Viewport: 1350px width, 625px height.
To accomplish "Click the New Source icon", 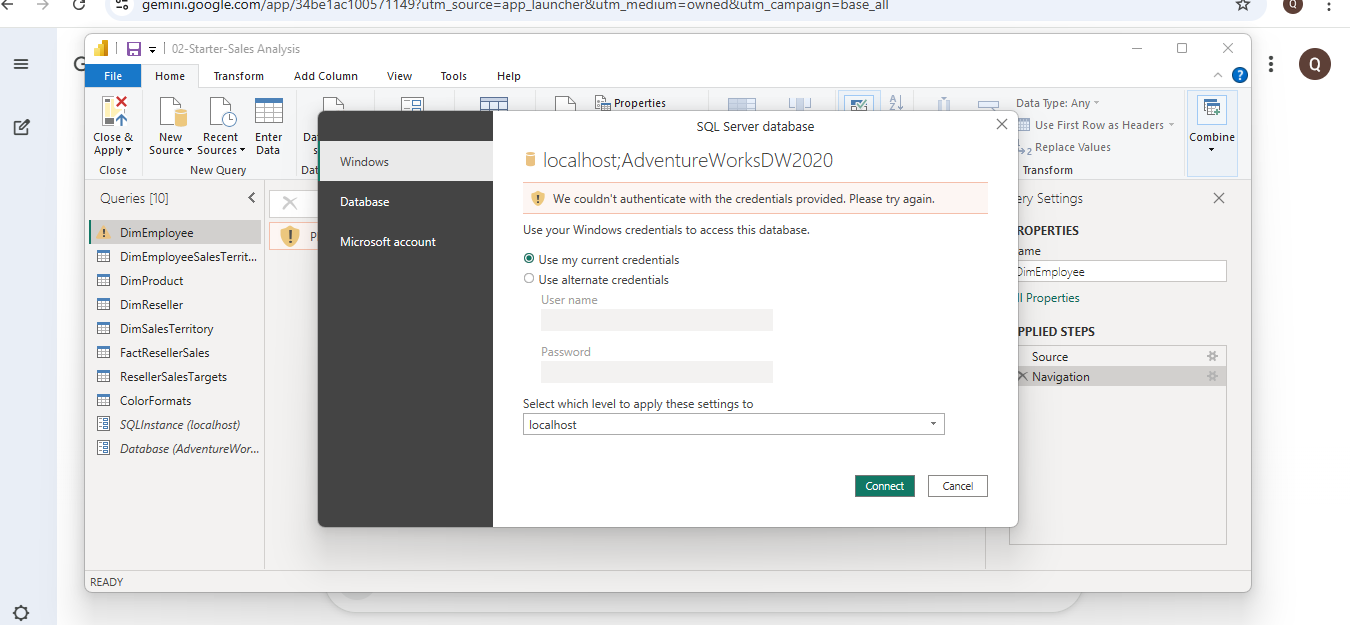I will tap(172, 112).
